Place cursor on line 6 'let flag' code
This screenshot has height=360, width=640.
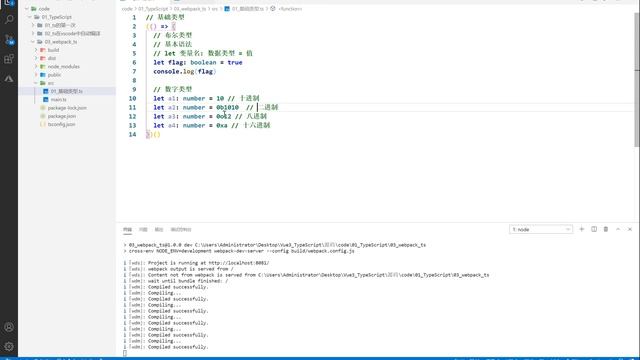(198, 62)
